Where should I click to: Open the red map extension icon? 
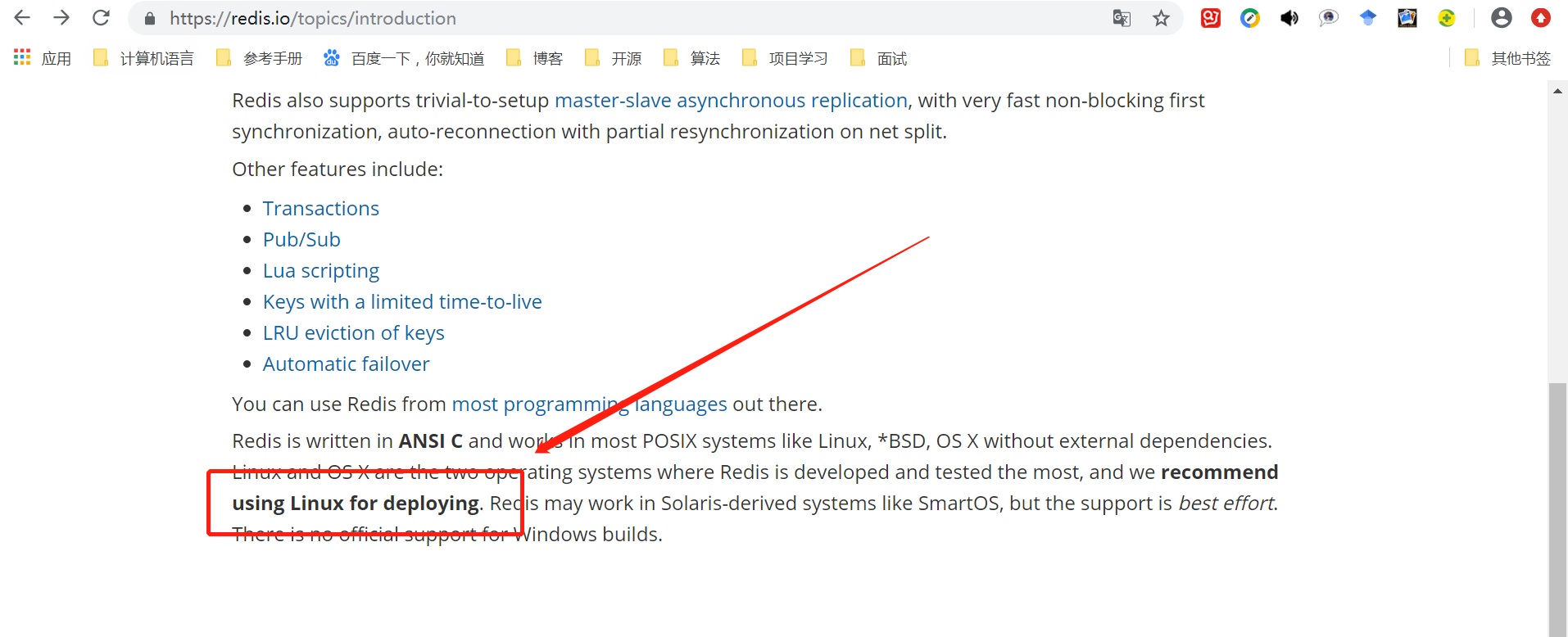pyautogui.click(x=1211, y=18)
